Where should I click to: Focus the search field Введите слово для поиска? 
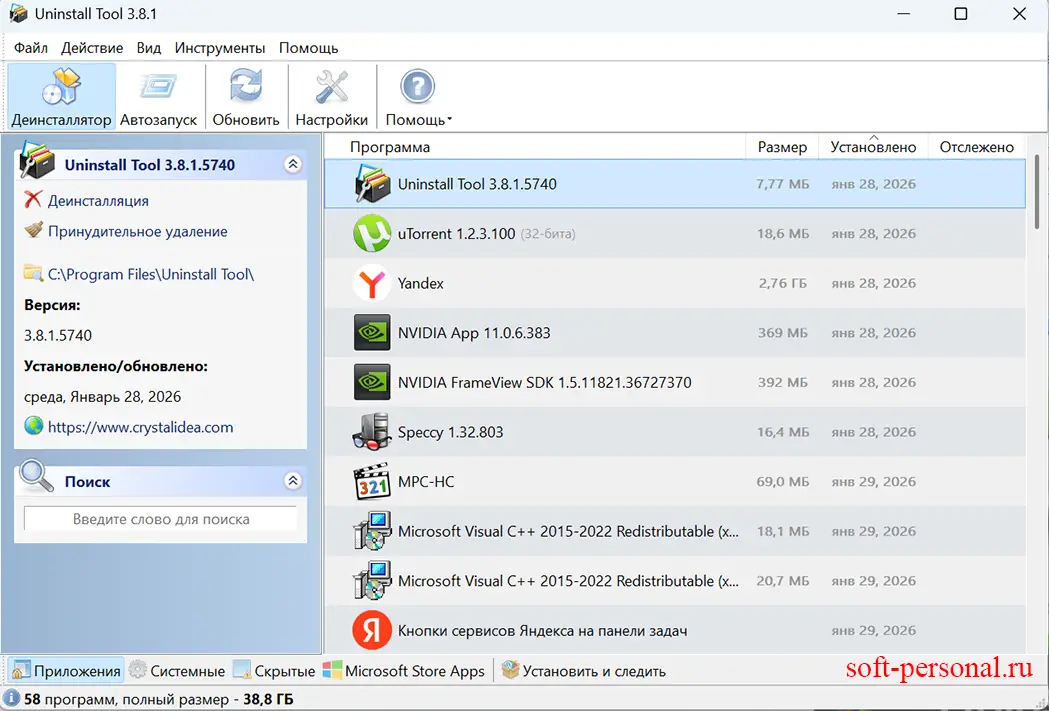coord(161,519)
